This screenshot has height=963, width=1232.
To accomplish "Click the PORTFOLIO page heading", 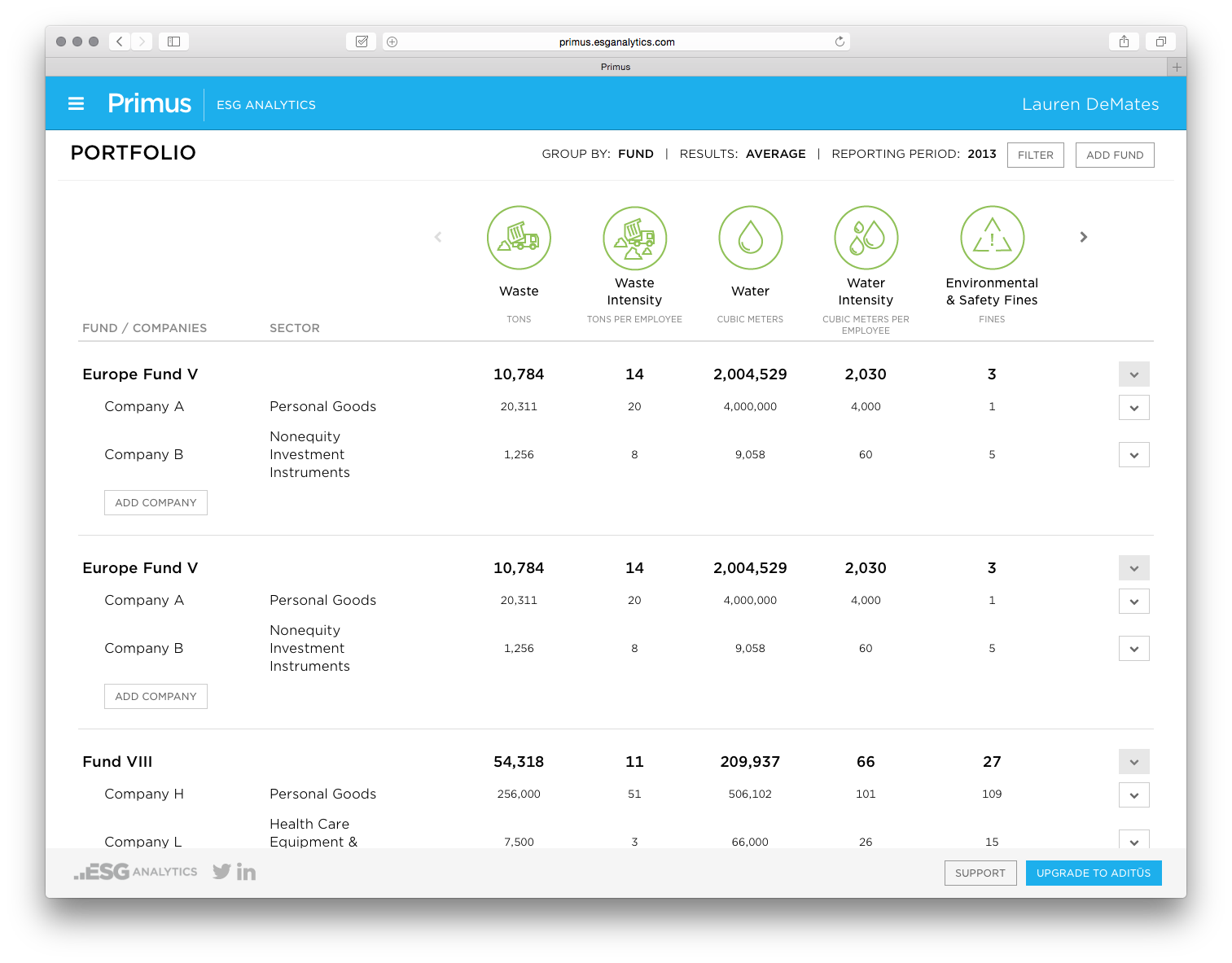I will coord(133,153).
